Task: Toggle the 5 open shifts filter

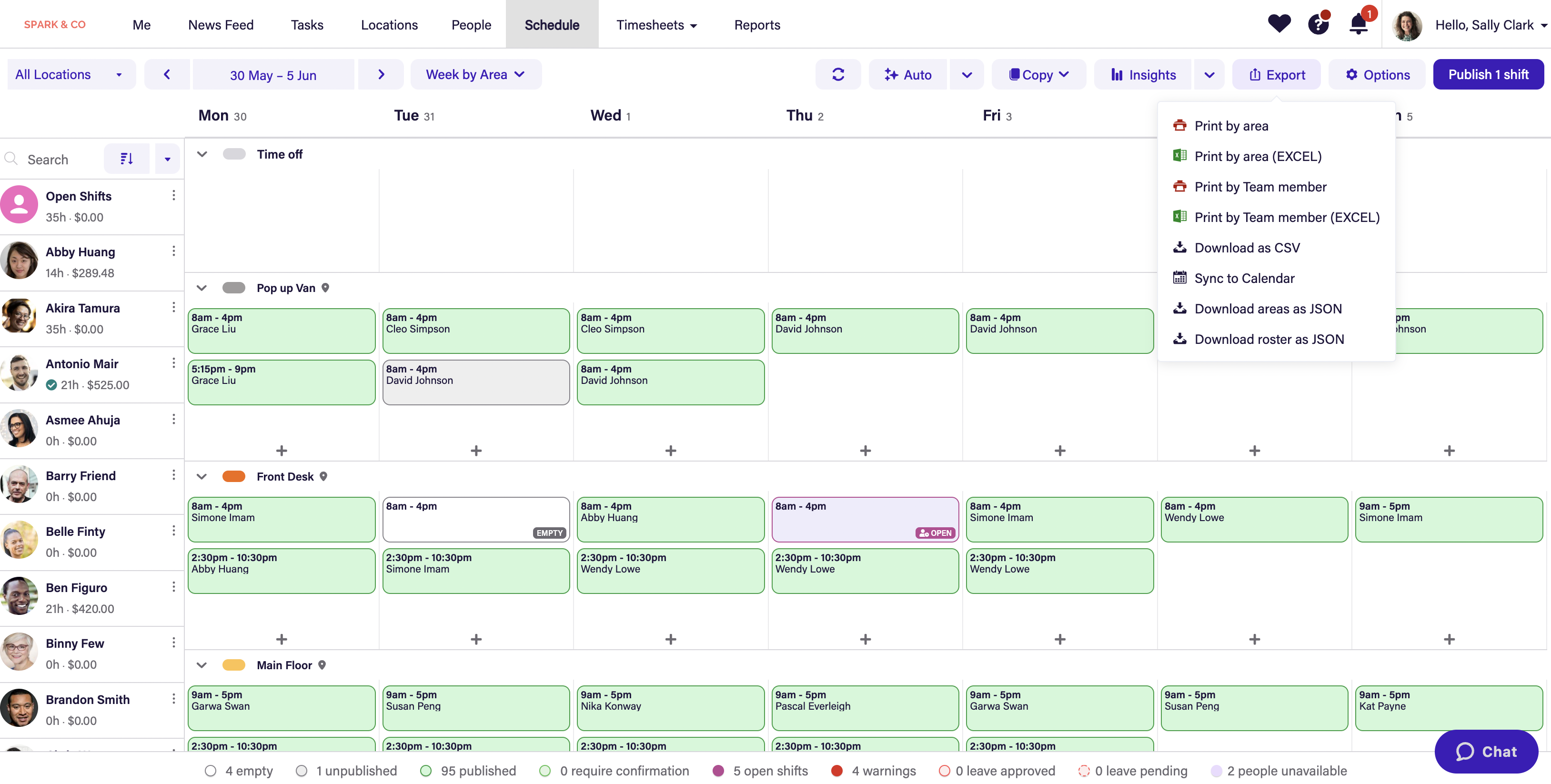Action: click(760, 771)
